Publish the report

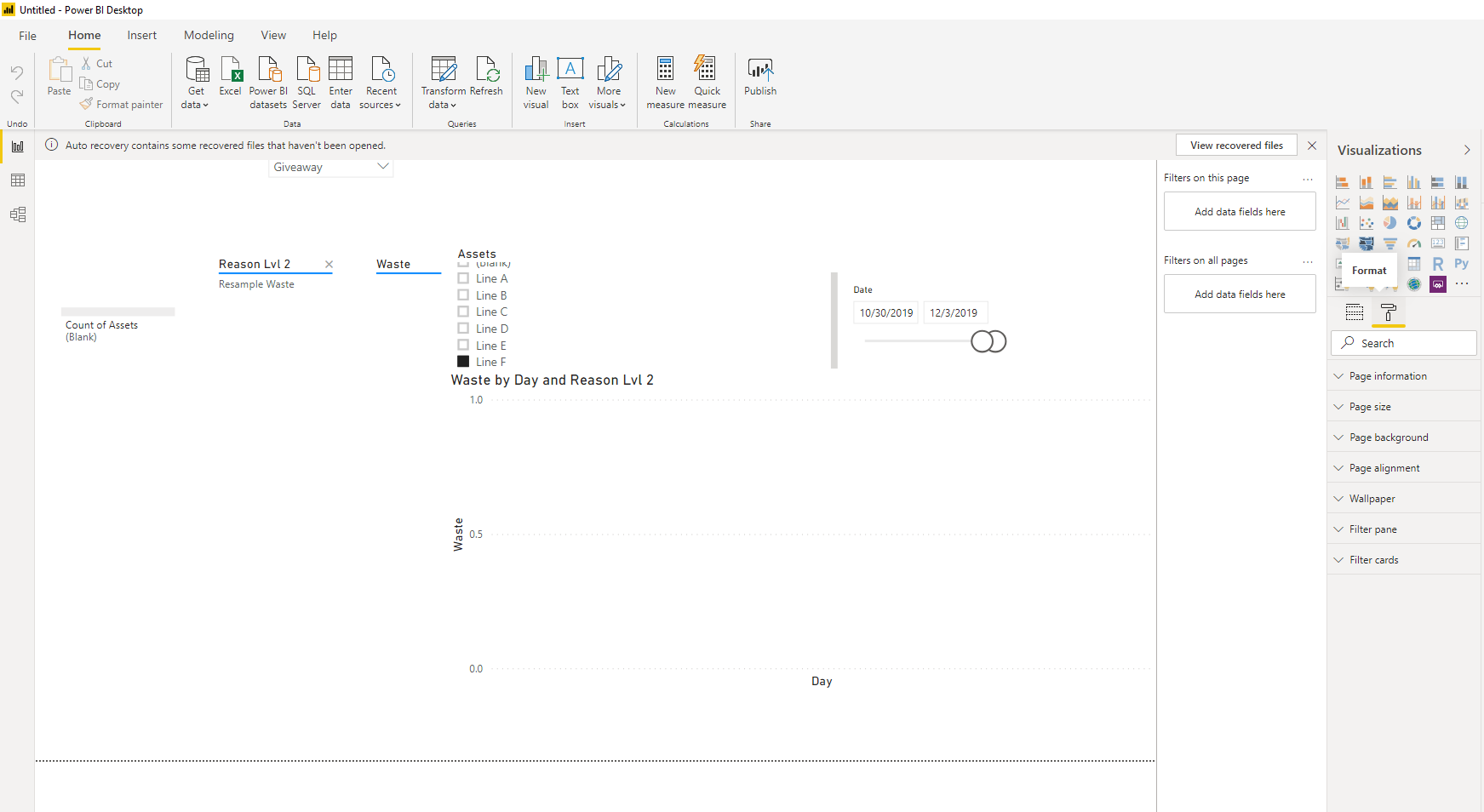(x=760, y=77)
